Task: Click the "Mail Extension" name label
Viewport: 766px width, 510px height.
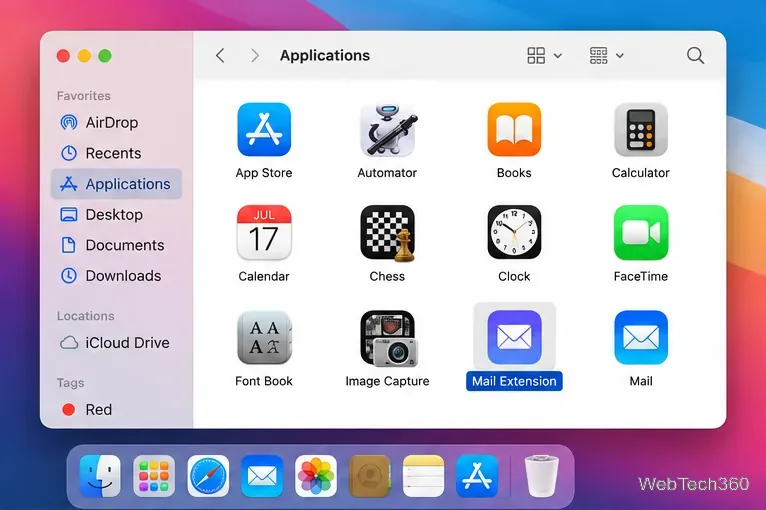Action: point(514,381)
